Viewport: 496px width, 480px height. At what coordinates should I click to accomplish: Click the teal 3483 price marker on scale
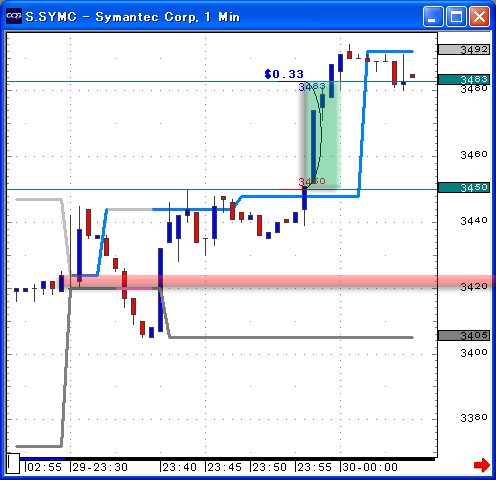pyautogui.click(x=464, y=80)
